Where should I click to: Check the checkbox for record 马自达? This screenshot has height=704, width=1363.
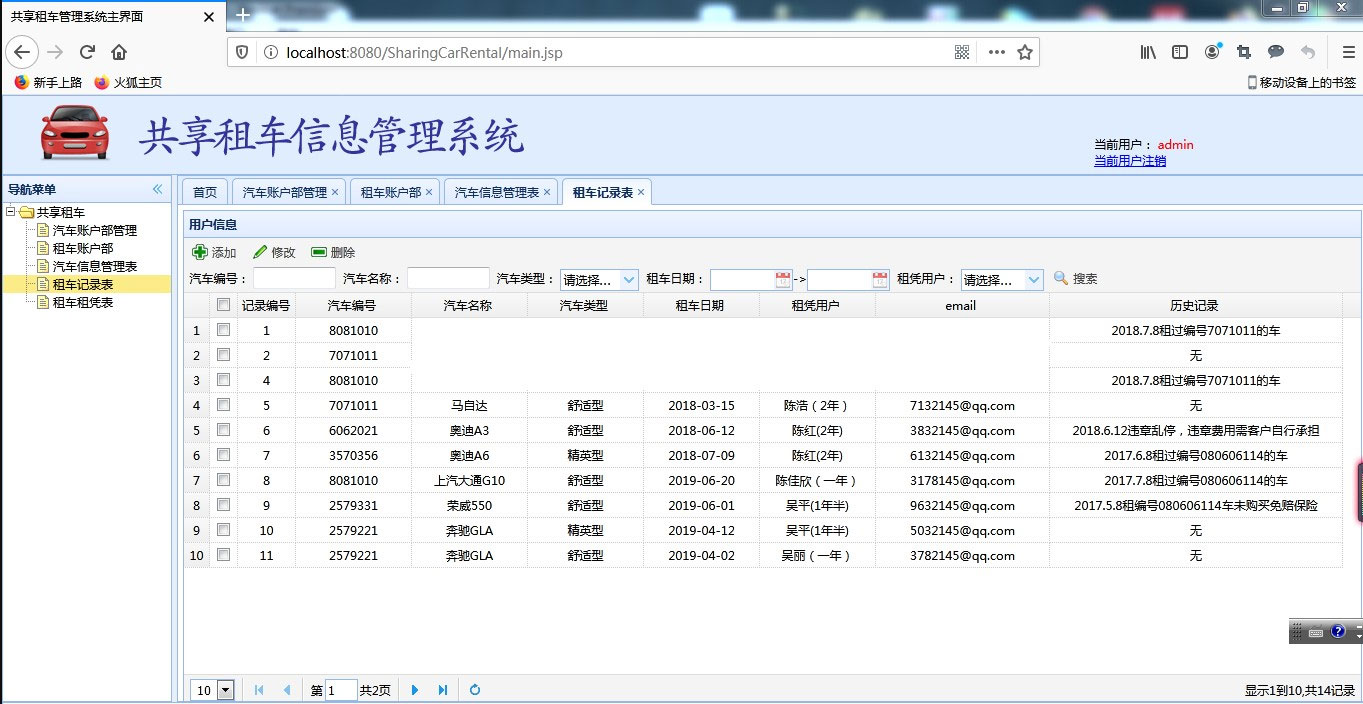(222, 405)
